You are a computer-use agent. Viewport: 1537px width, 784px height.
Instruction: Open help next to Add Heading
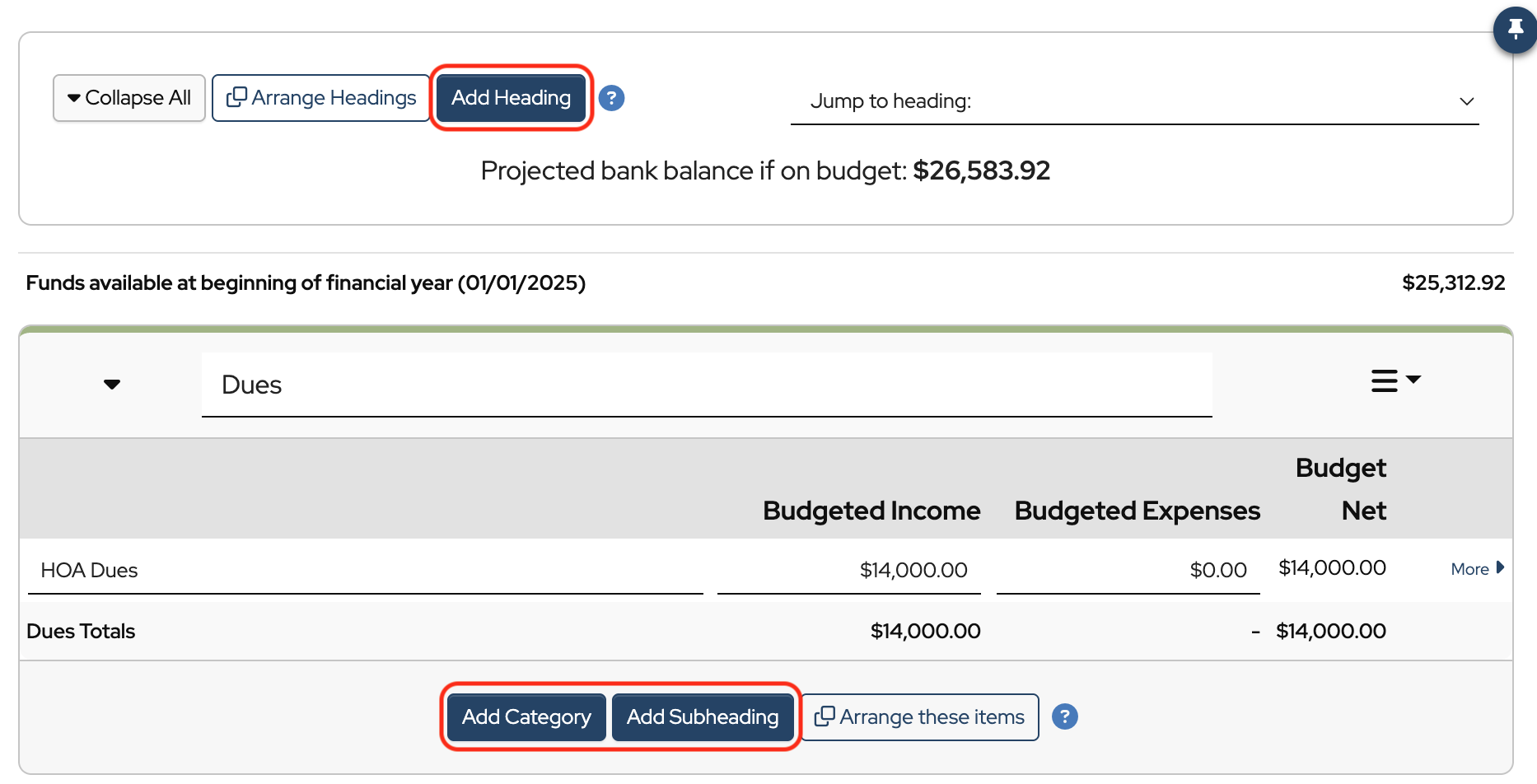pyautogui.click(x=611, y=98)
